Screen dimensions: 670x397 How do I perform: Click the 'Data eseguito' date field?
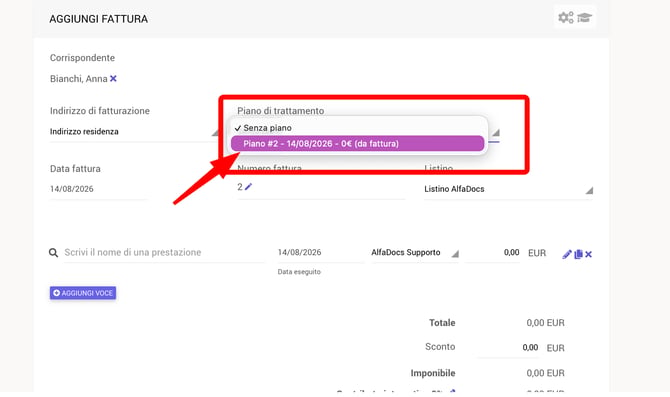click(320, 253)
